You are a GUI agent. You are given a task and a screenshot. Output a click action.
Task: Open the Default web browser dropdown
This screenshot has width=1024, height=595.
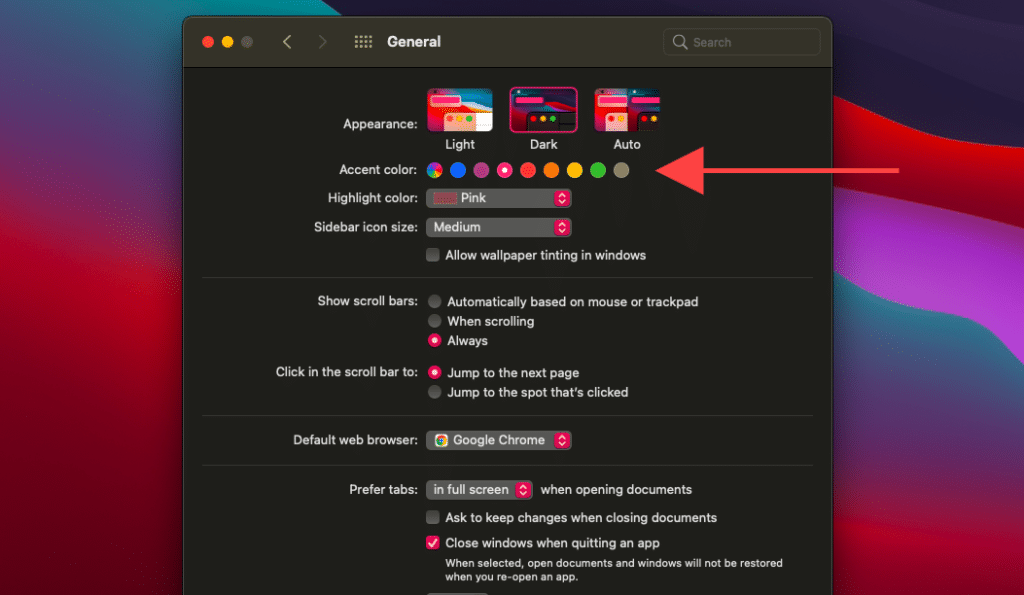499,440
